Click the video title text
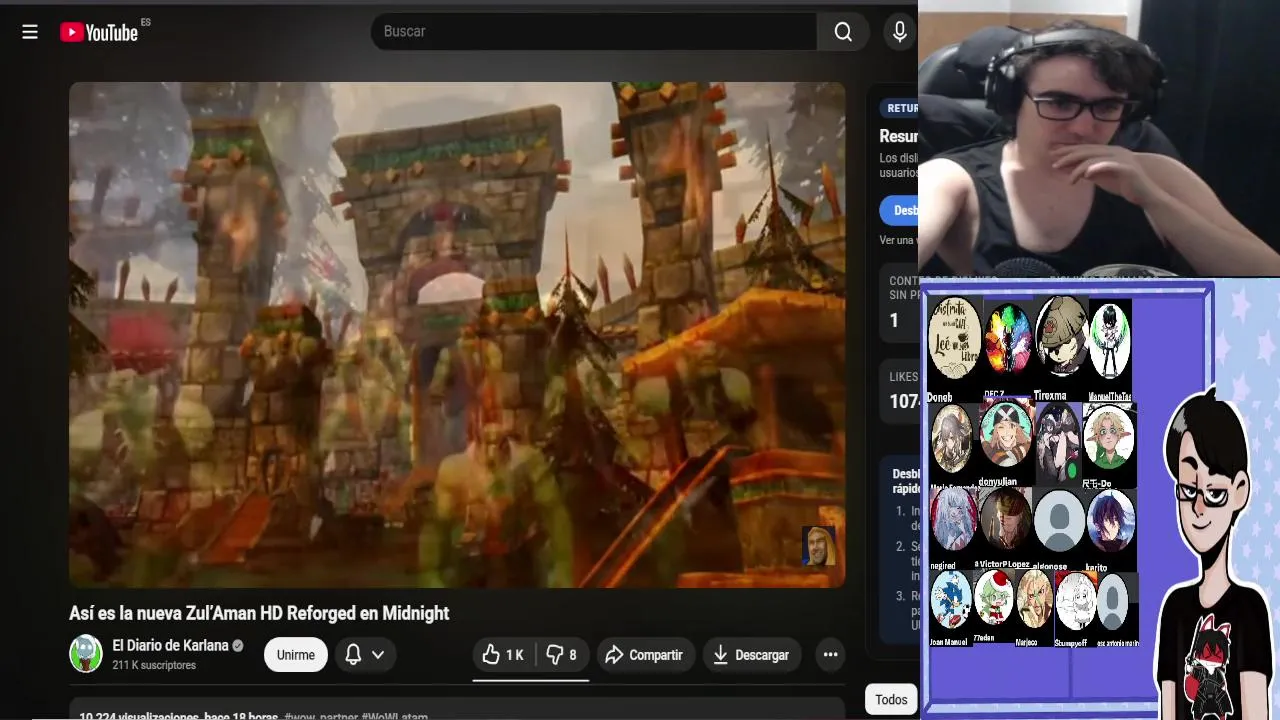 259,613
